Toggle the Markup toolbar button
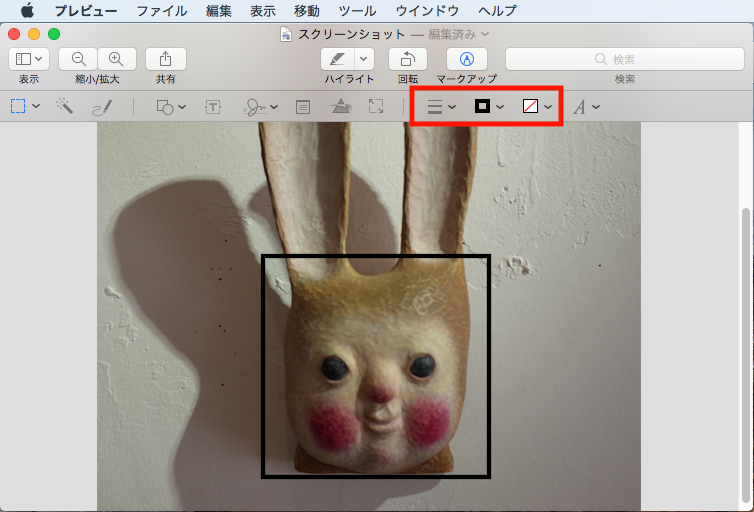Screen dimensions: 754x512 pyautogui.click(x=466, y=59)
